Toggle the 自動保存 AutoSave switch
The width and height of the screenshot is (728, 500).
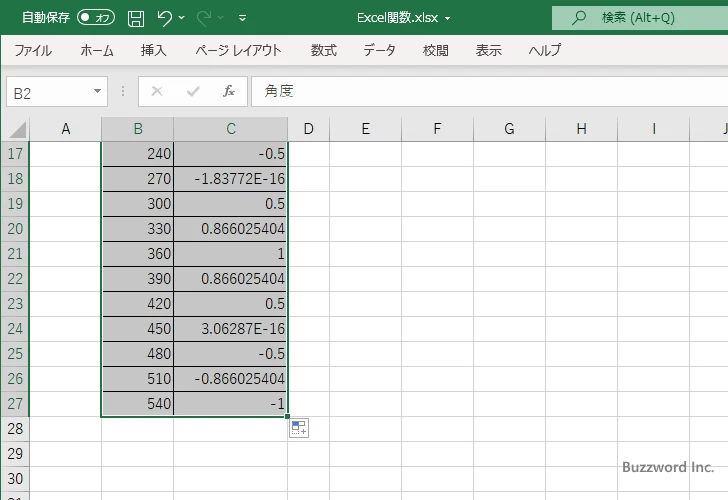(x=96, y=18)
